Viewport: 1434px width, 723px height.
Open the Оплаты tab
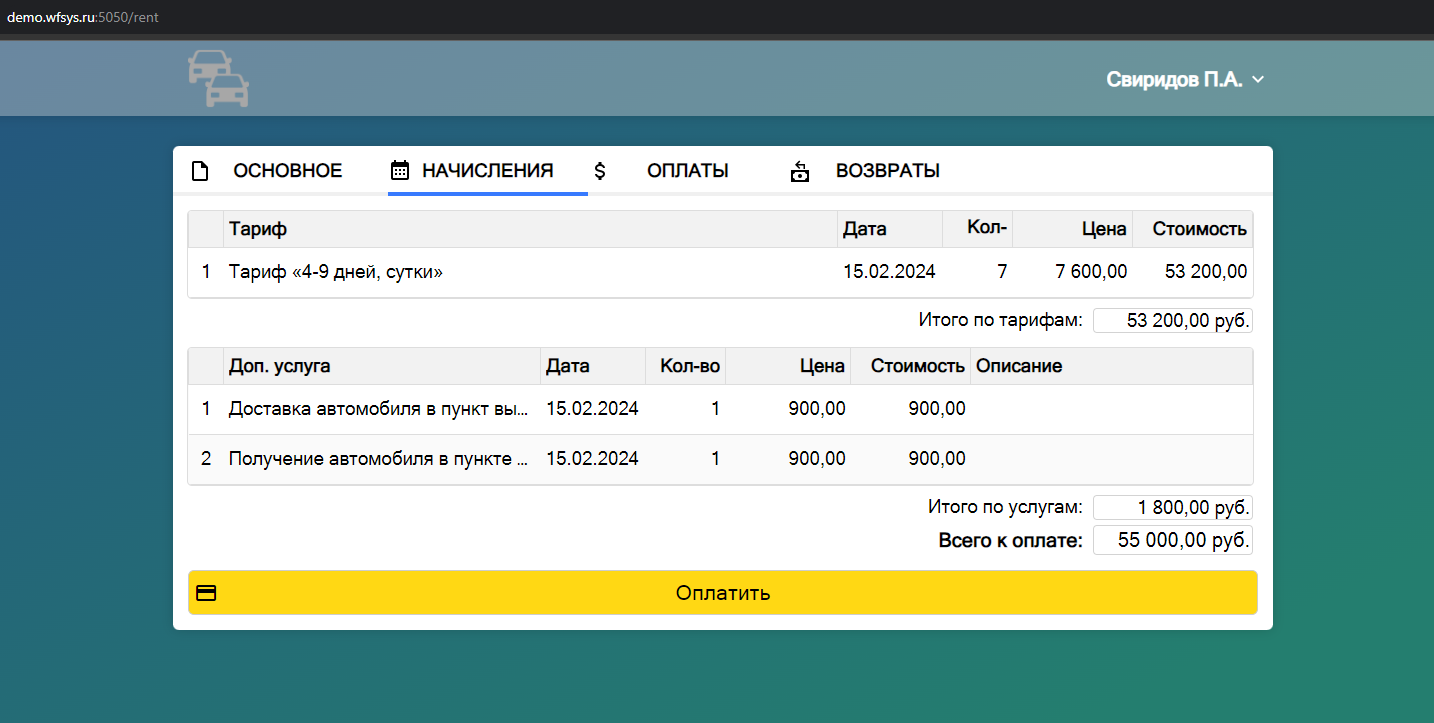tap(687, 171)
